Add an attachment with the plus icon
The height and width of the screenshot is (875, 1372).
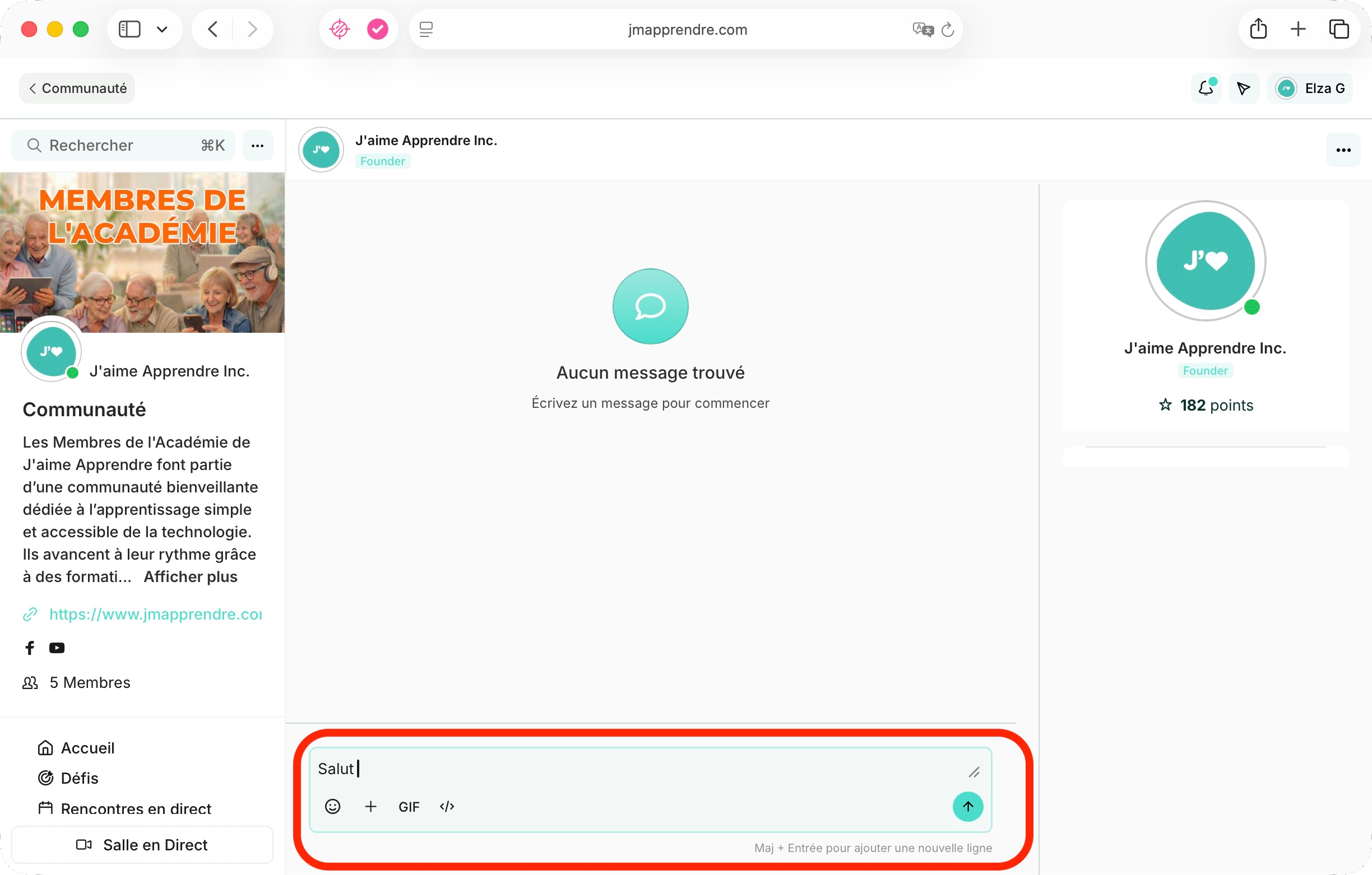[370, 806]
